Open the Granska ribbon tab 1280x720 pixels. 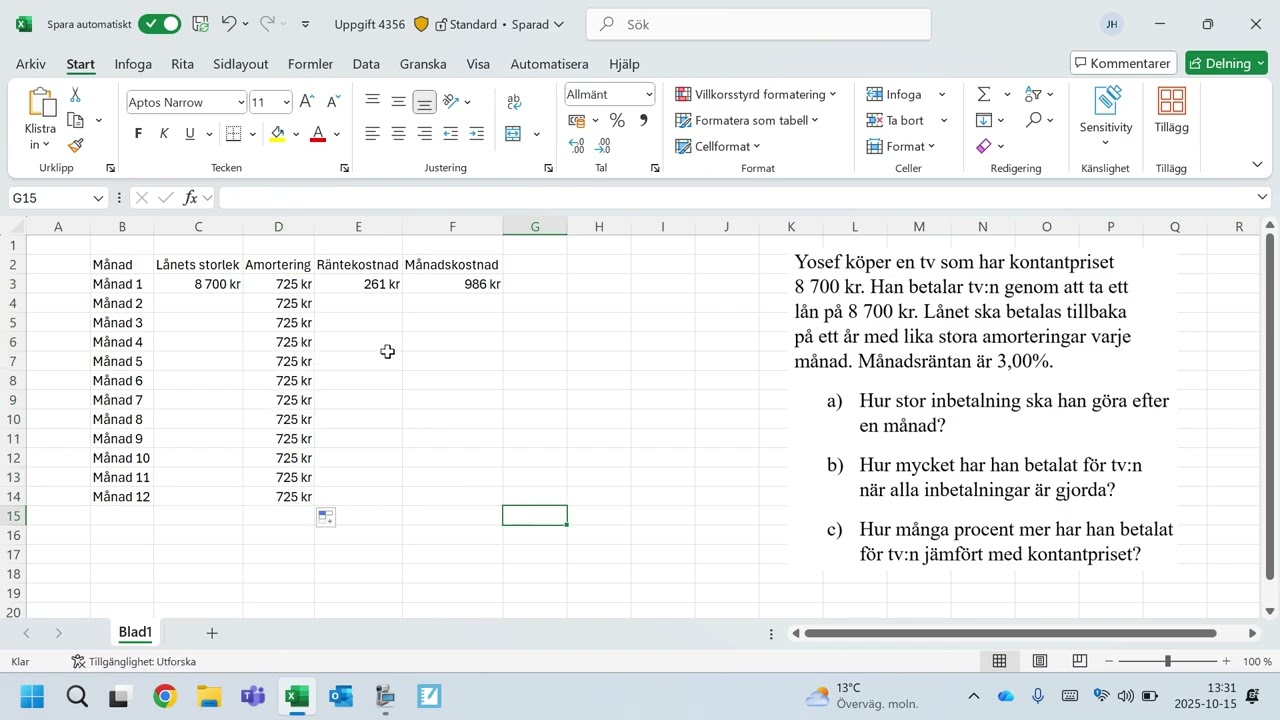coord(423,64)
